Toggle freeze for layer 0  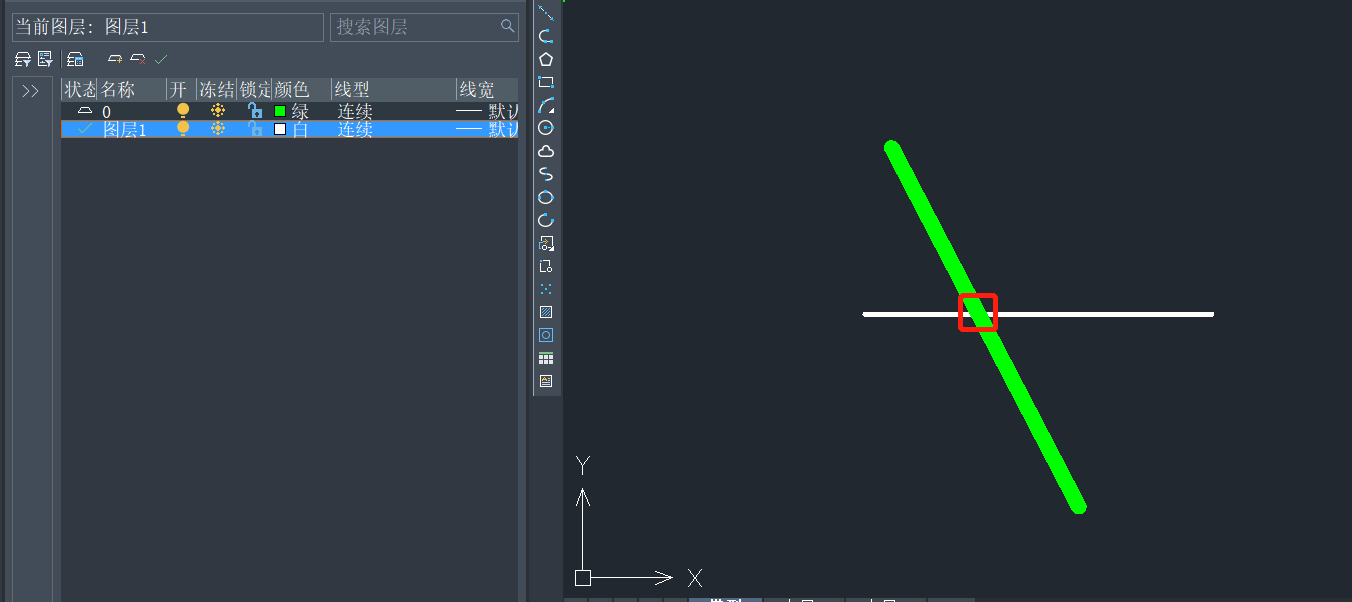218,111
